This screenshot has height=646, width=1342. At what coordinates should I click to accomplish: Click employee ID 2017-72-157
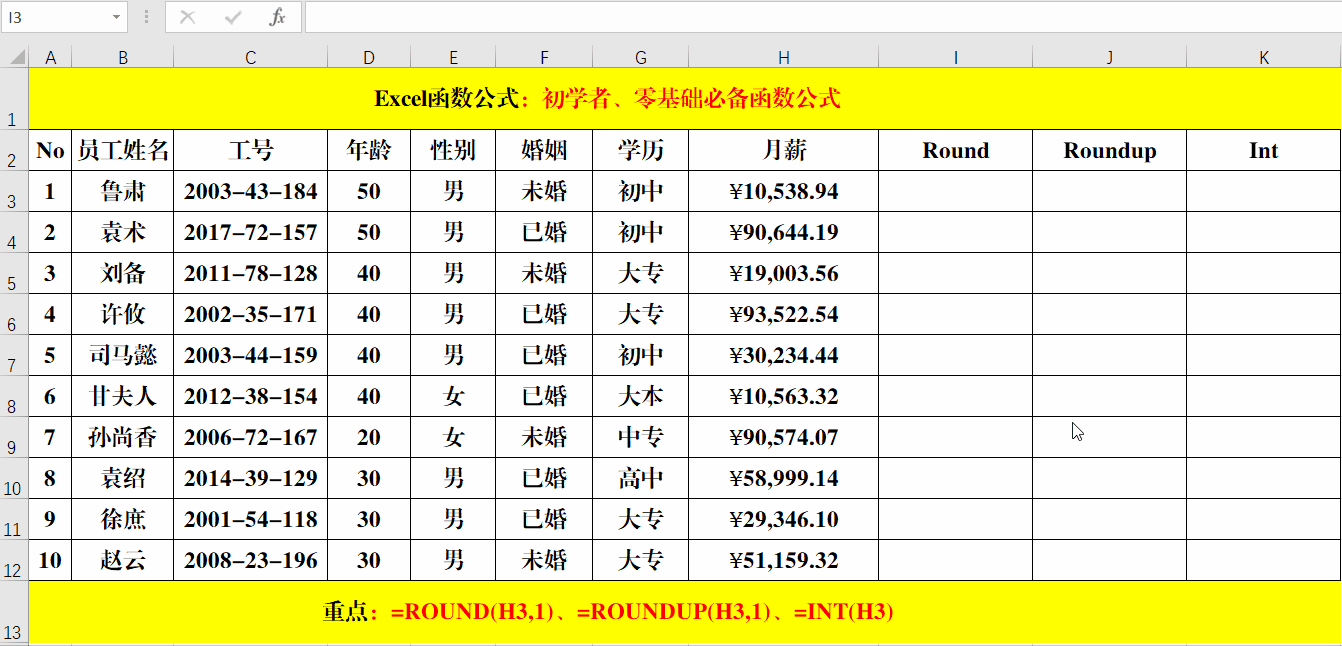coord(251,232)
